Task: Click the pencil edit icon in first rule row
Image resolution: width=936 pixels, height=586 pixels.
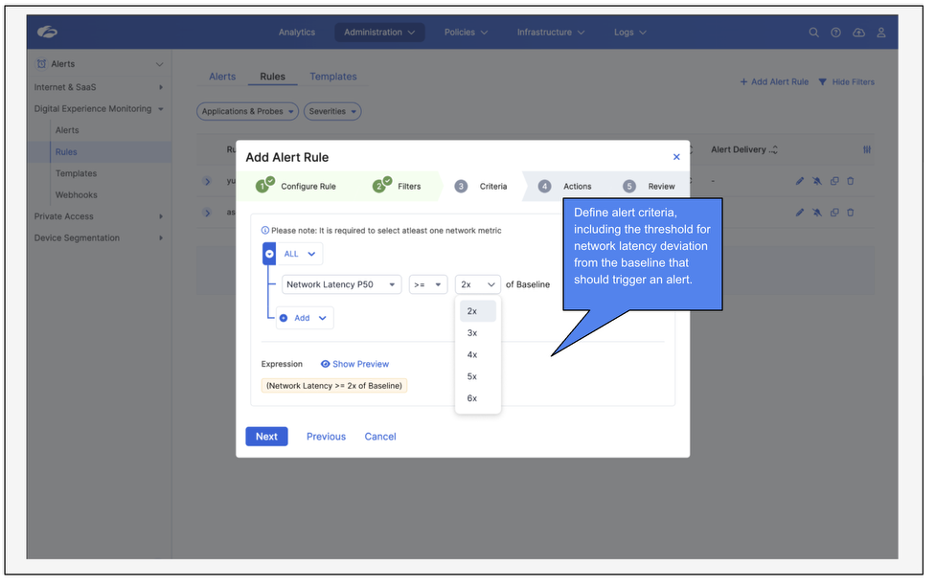Action: coord(800,181)
